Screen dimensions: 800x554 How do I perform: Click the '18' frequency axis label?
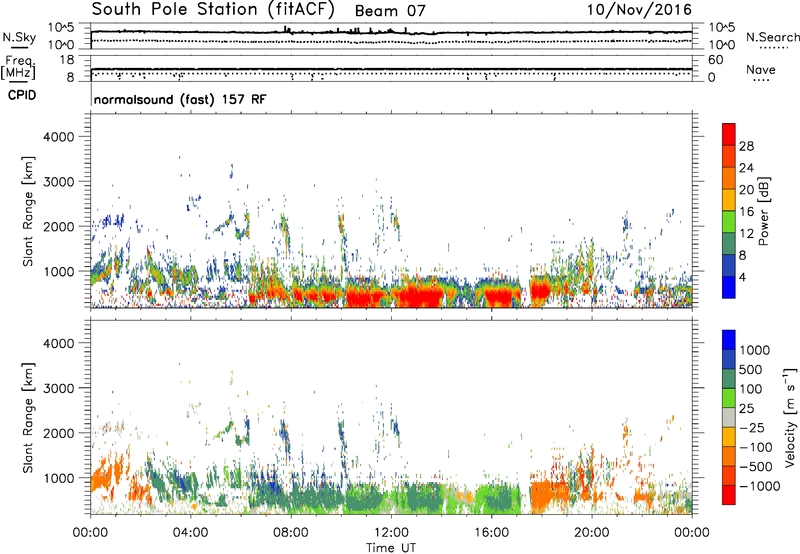pyautogui.click(x=67, y=60)
